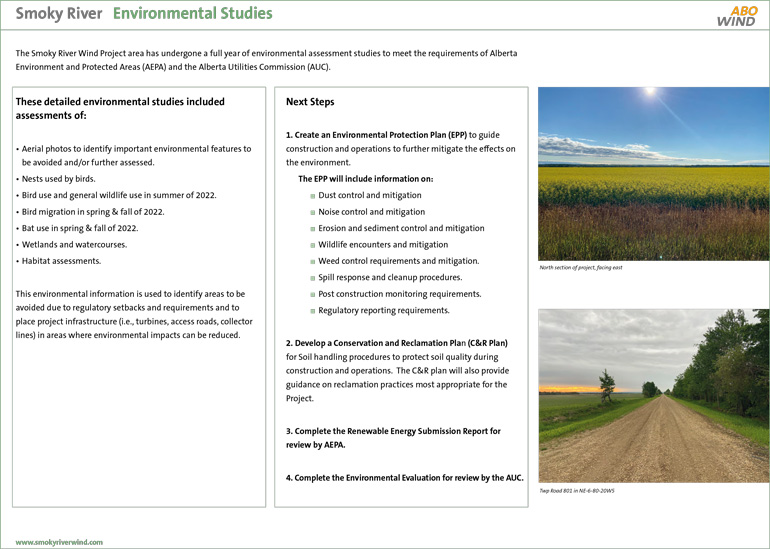The height and width of the screenshot is (549, 770).
Task: Click 'Spill response and cleanup procedures.' item
Action: pos(390,277)
